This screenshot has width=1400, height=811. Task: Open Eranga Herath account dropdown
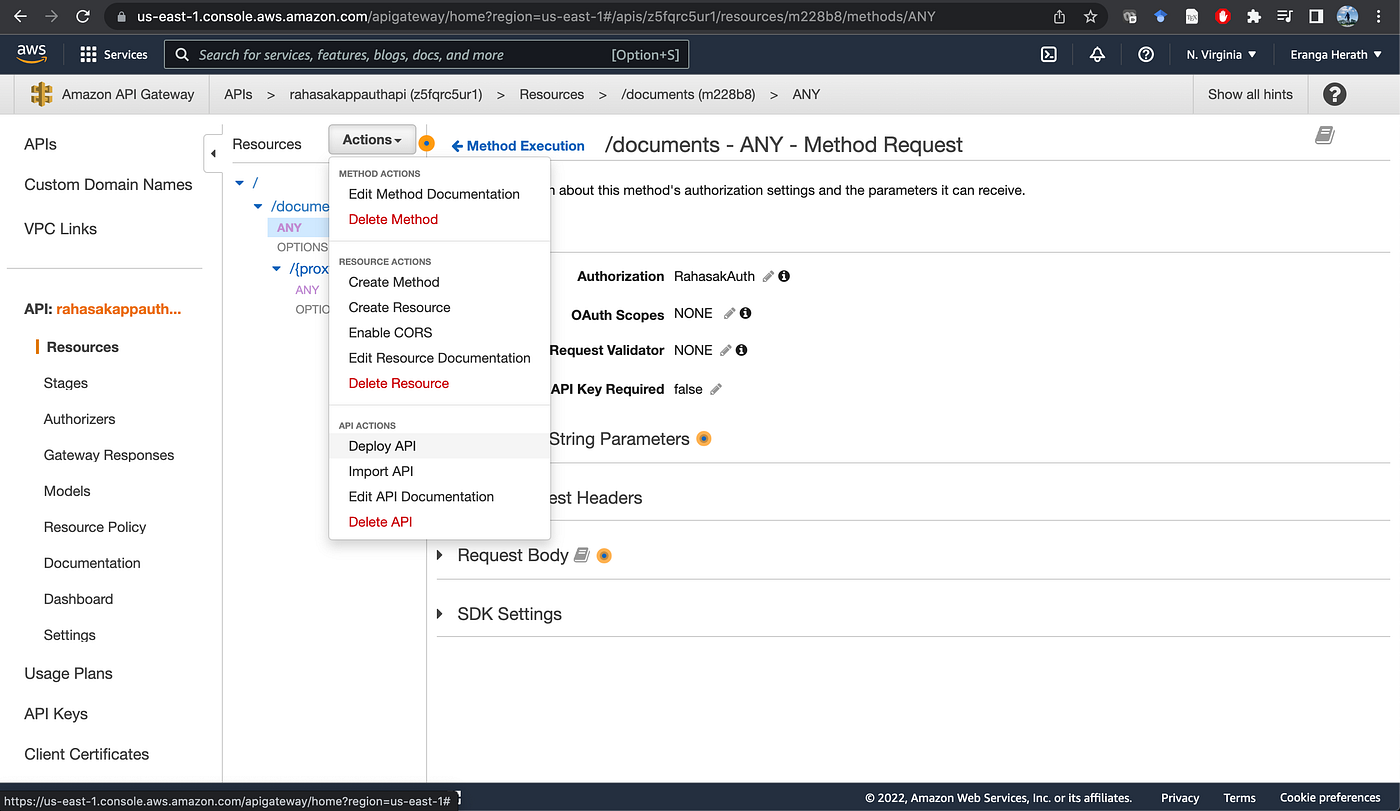1336,55
